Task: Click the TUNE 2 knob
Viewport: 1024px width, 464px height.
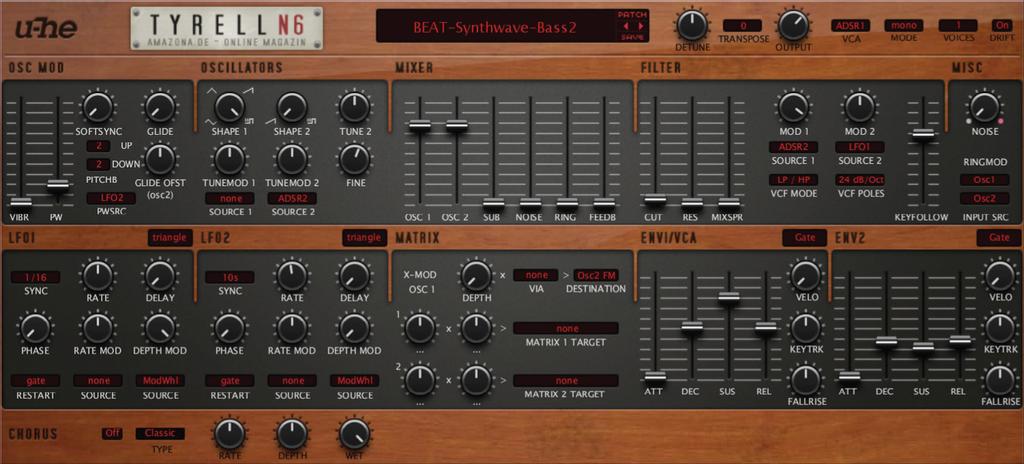Action: (355, 107)
